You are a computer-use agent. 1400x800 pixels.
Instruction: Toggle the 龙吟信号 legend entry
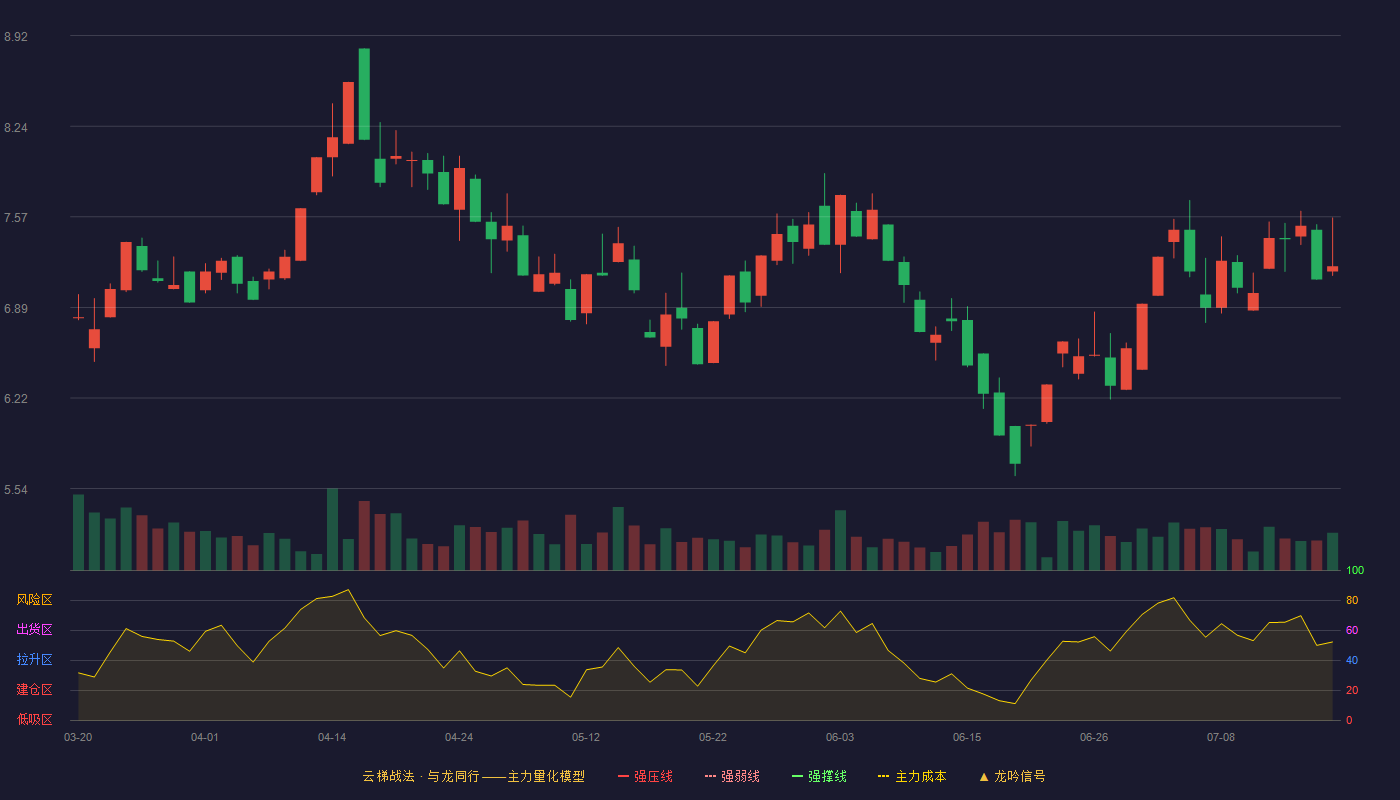pyautogui.click(x=1012, y=776)
